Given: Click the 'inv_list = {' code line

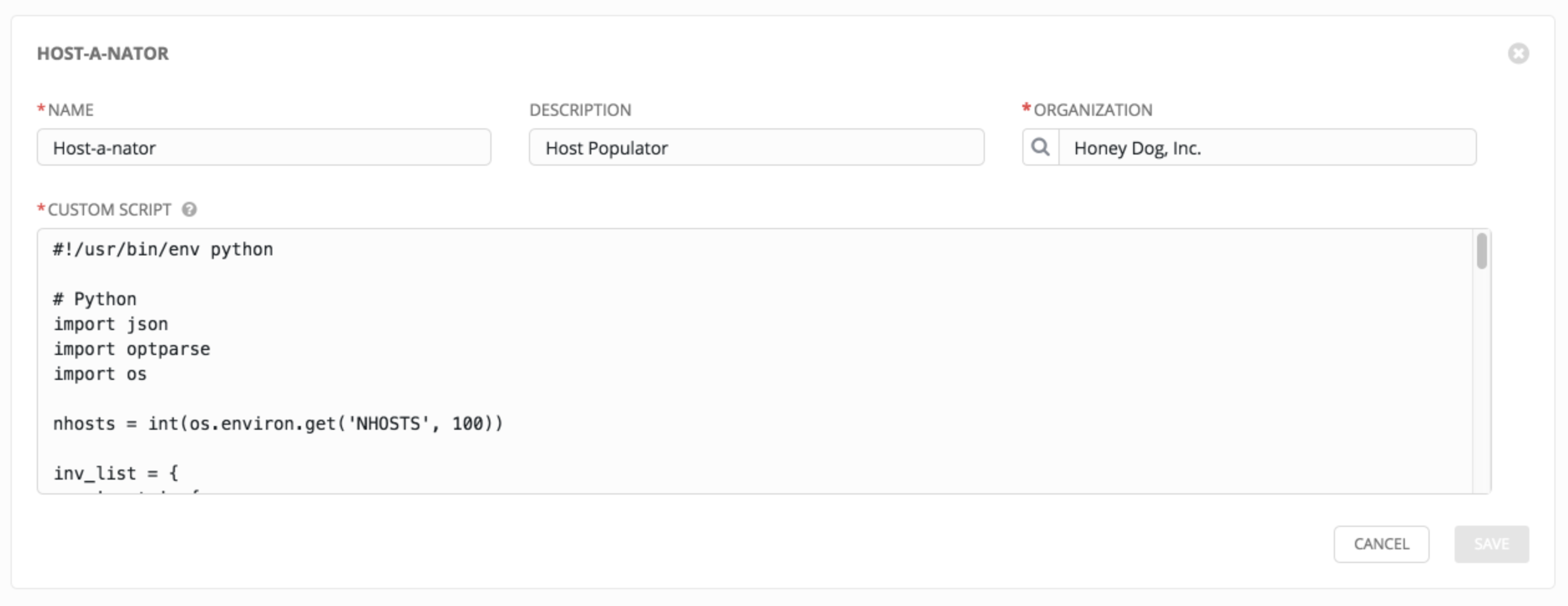Looking at the screenshot, I should tap(116, 474).
